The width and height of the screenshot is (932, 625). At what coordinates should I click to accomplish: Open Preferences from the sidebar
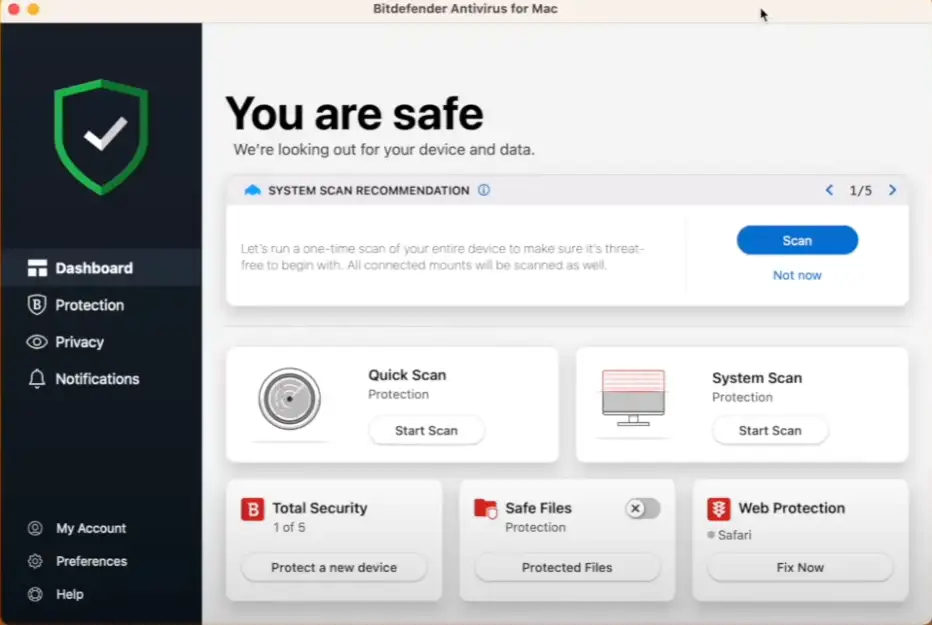tap(91, 561)
